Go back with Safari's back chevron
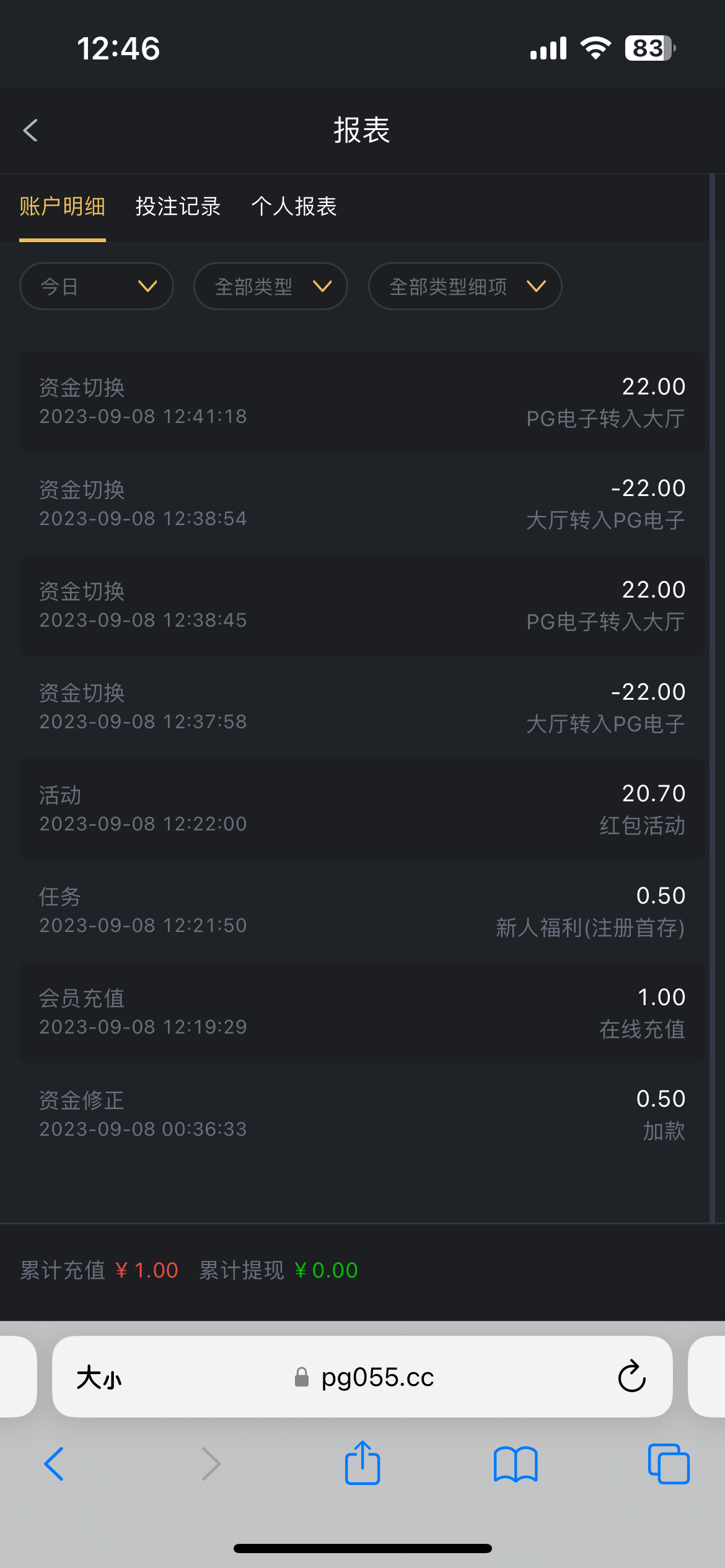Image resolution: width=725 pixels, height=1568 pixels. click(x=55, y=1464)
